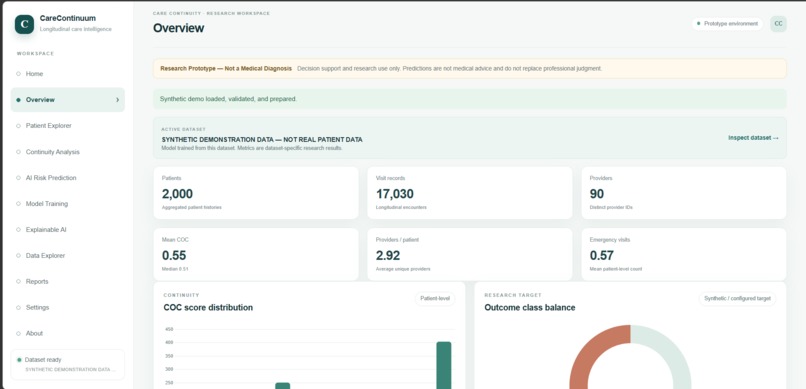Click the Overview chevron arrow
Screen dimensions: 806x389
tap(117, 100)
